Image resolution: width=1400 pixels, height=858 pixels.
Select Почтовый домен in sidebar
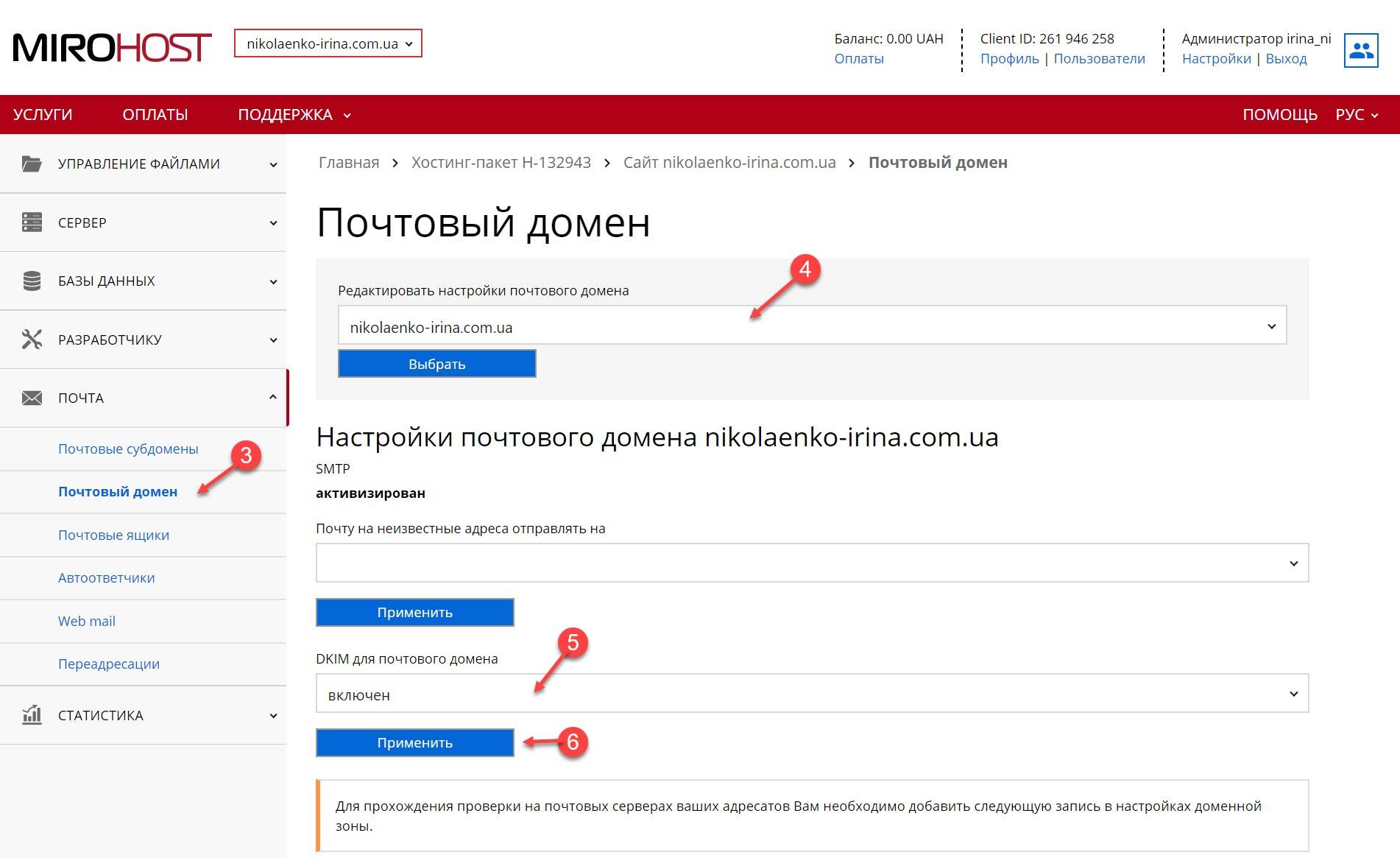coord(118,491)
